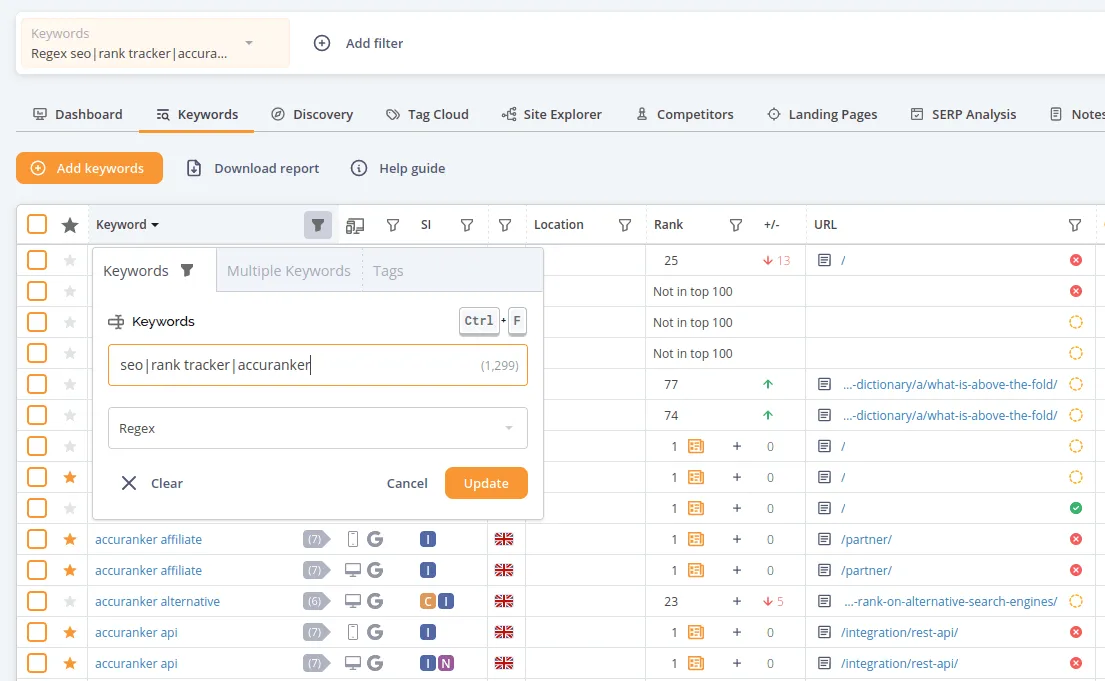Open the Location column filter funnel
Viewport: 1105px width, 681px height.
[624, 225]
